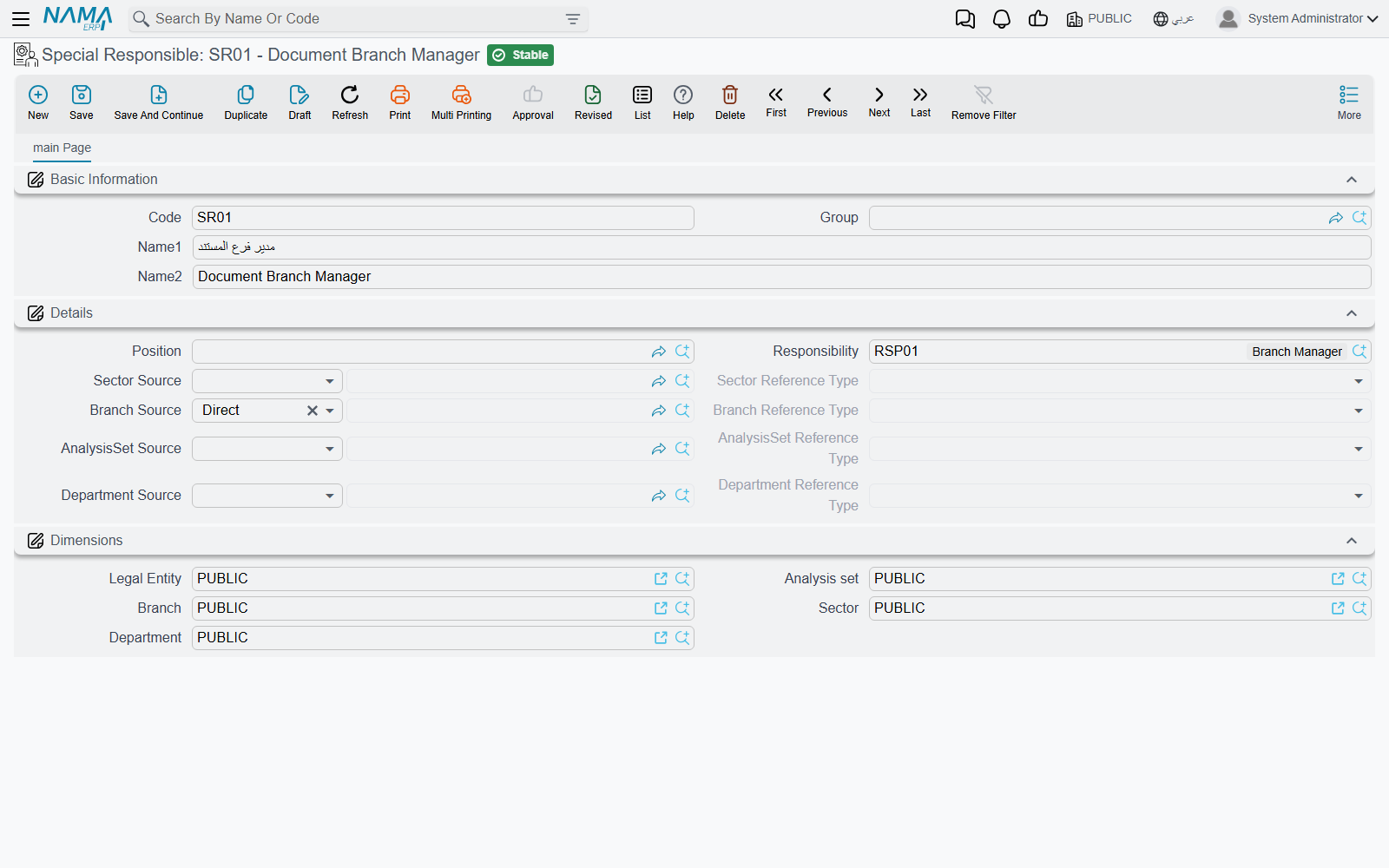This screenshot has height=868, width=1389.
Task: Jump to the Last record
Action: pyautogui.click(x=920, y=102)
